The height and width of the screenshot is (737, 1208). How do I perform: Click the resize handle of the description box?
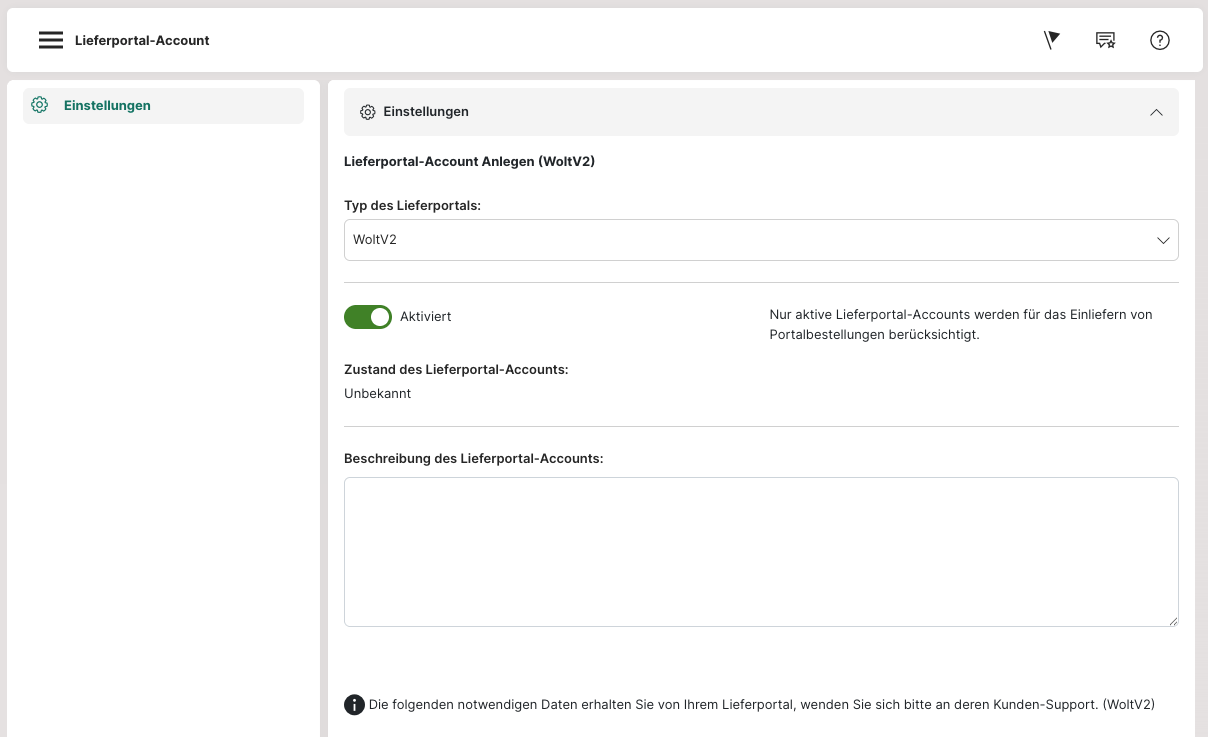coord(1173,621)
